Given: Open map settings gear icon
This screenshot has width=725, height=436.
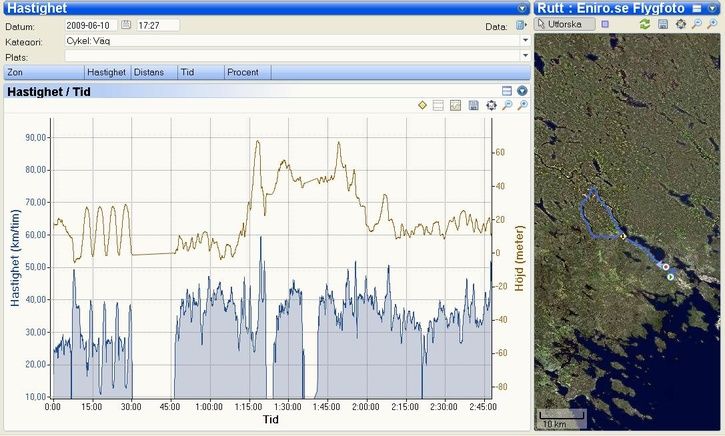Looking at the screenshot, I should click(681, 23).
